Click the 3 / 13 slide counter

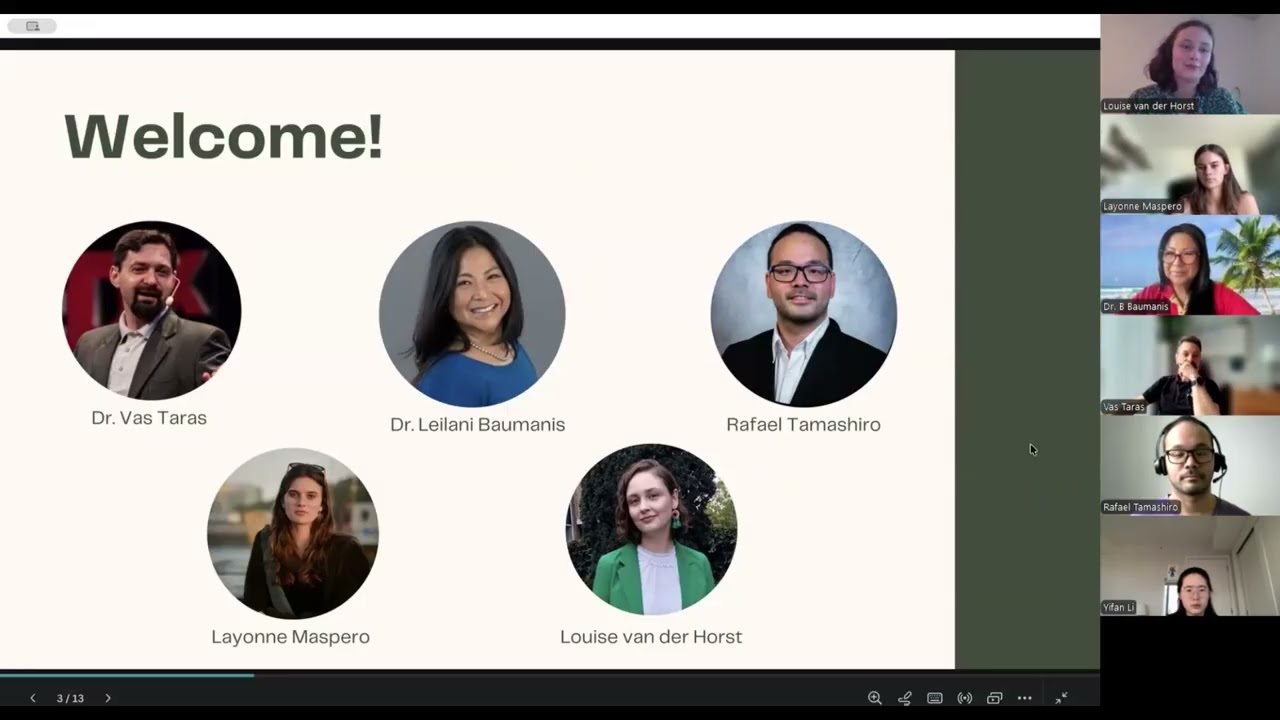[70, 698]
